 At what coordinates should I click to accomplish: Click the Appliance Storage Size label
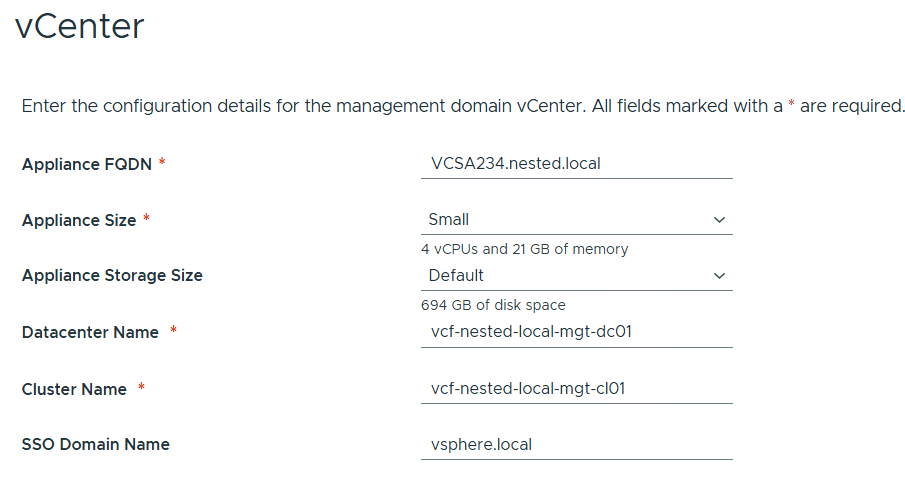point(112,275)
